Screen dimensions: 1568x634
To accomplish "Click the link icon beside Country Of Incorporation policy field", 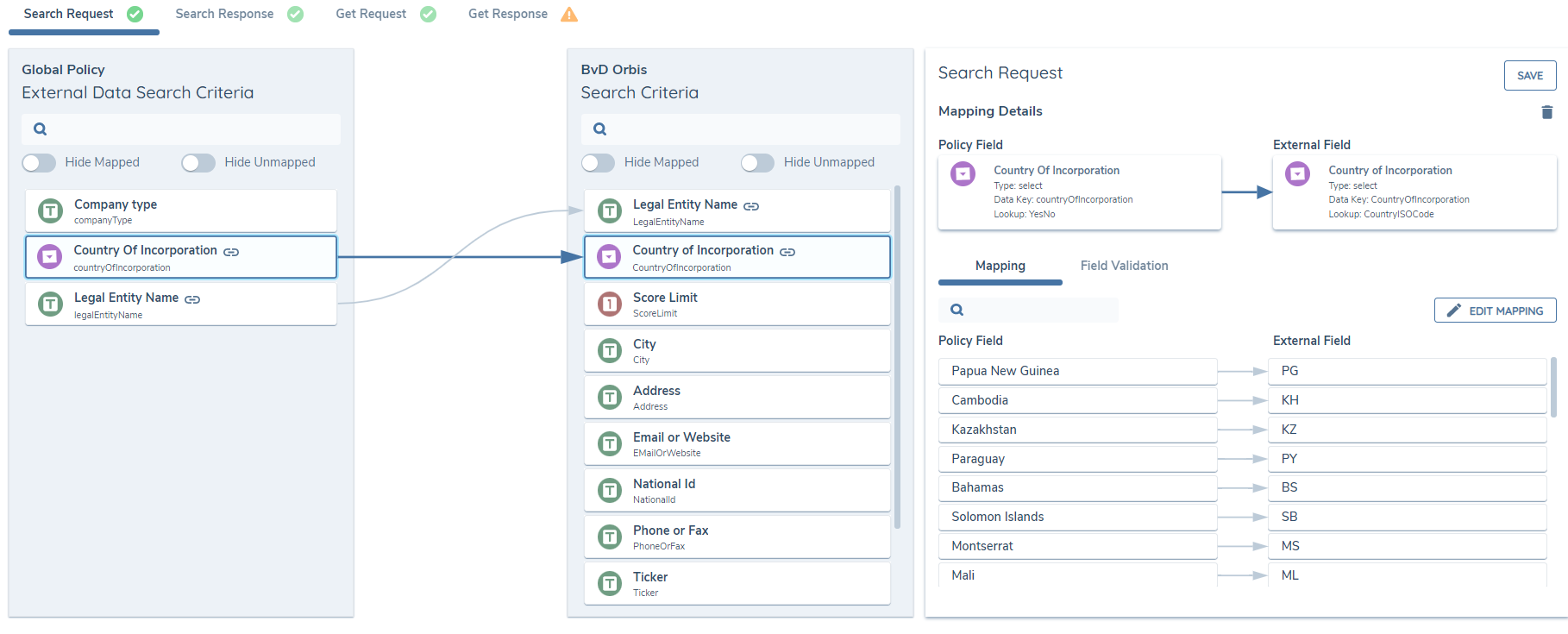I will pyautogui.click(x=231, y=252).
